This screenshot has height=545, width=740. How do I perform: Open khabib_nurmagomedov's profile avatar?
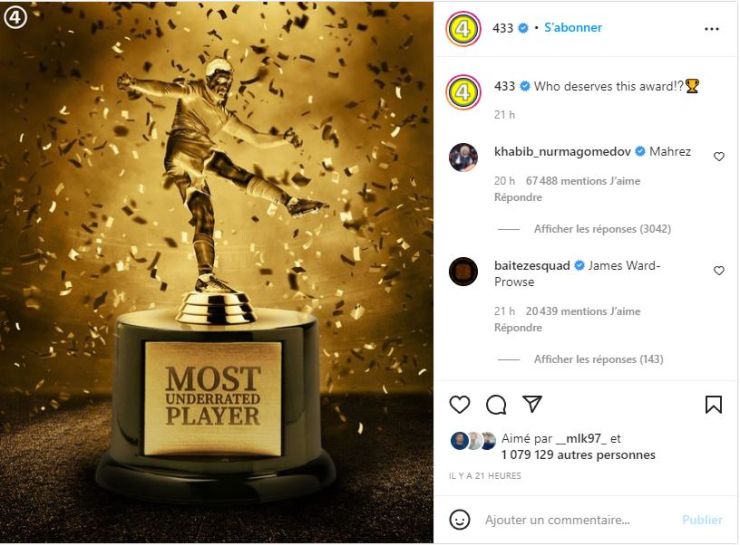[x=463, y=157]
